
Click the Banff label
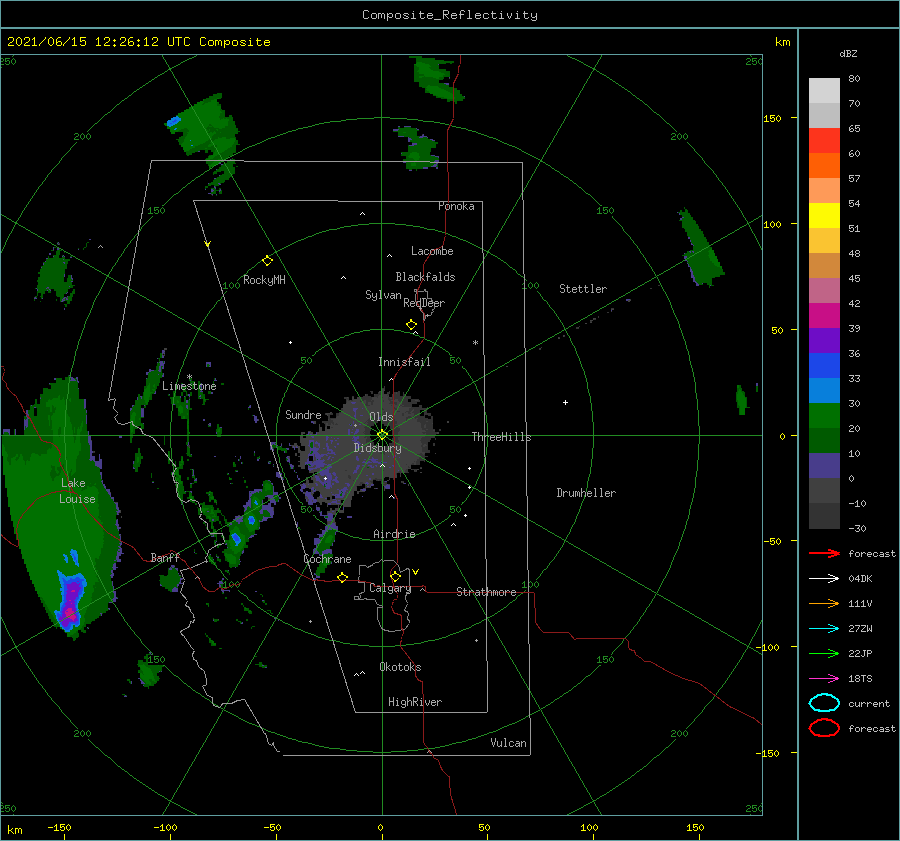pos(165,557)
